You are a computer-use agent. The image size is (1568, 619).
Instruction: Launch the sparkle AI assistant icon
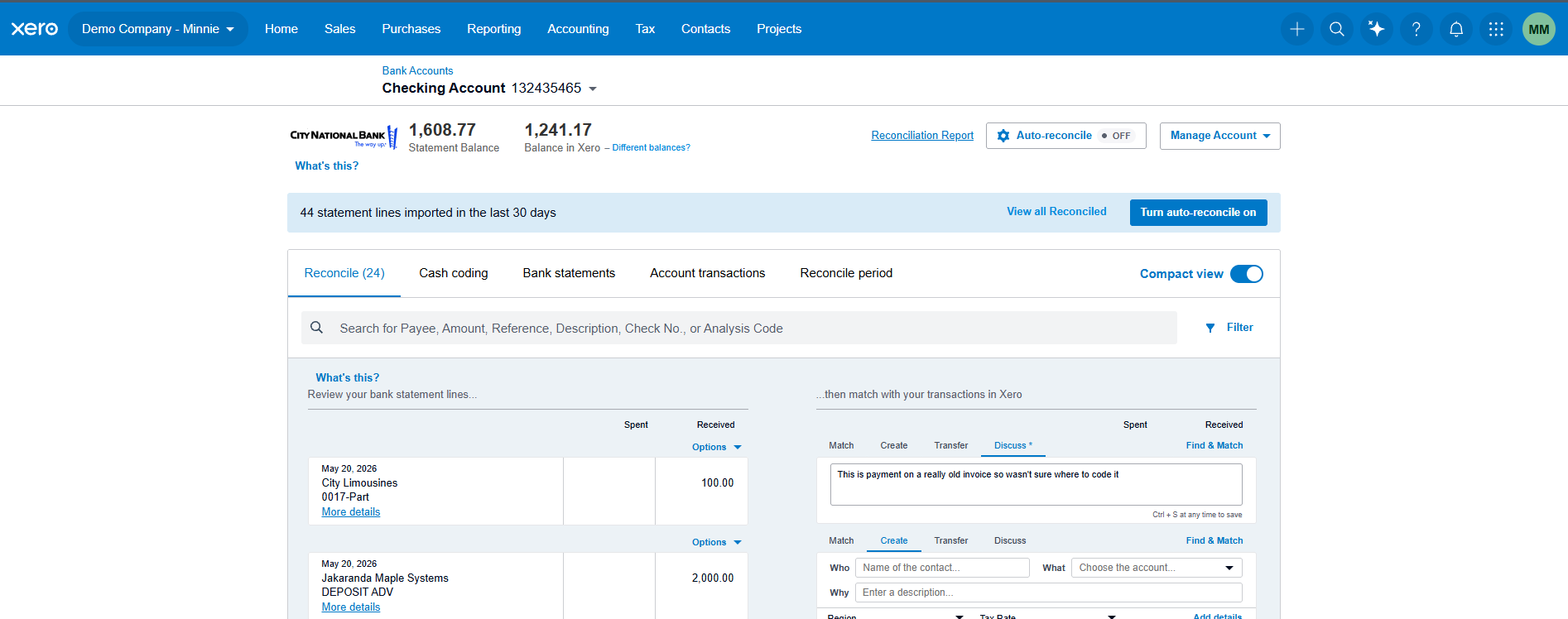coord(1376,29)
